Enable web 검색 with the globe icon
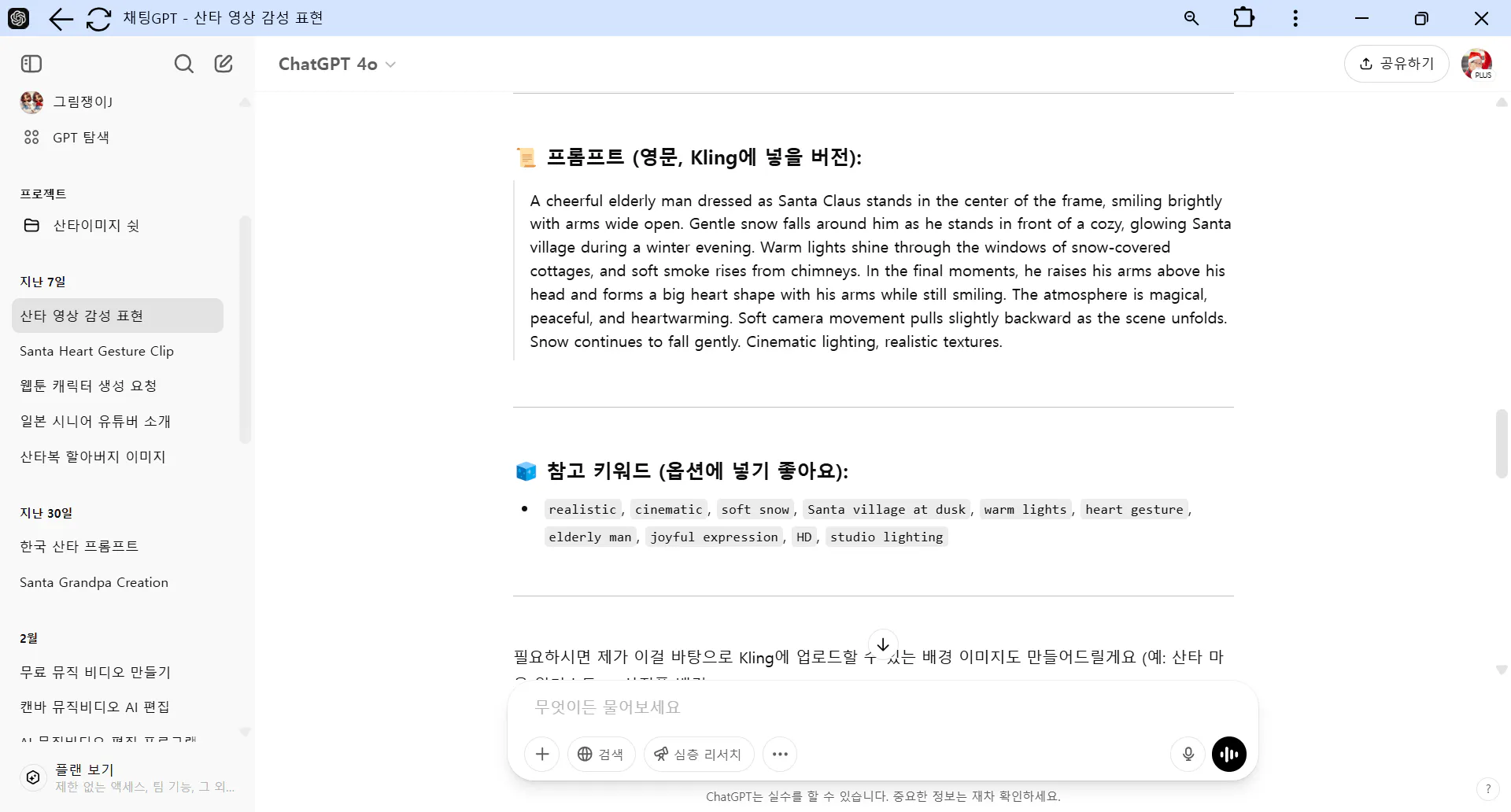This screenshot has width=1511, height=812. click(x=600, y=754)
